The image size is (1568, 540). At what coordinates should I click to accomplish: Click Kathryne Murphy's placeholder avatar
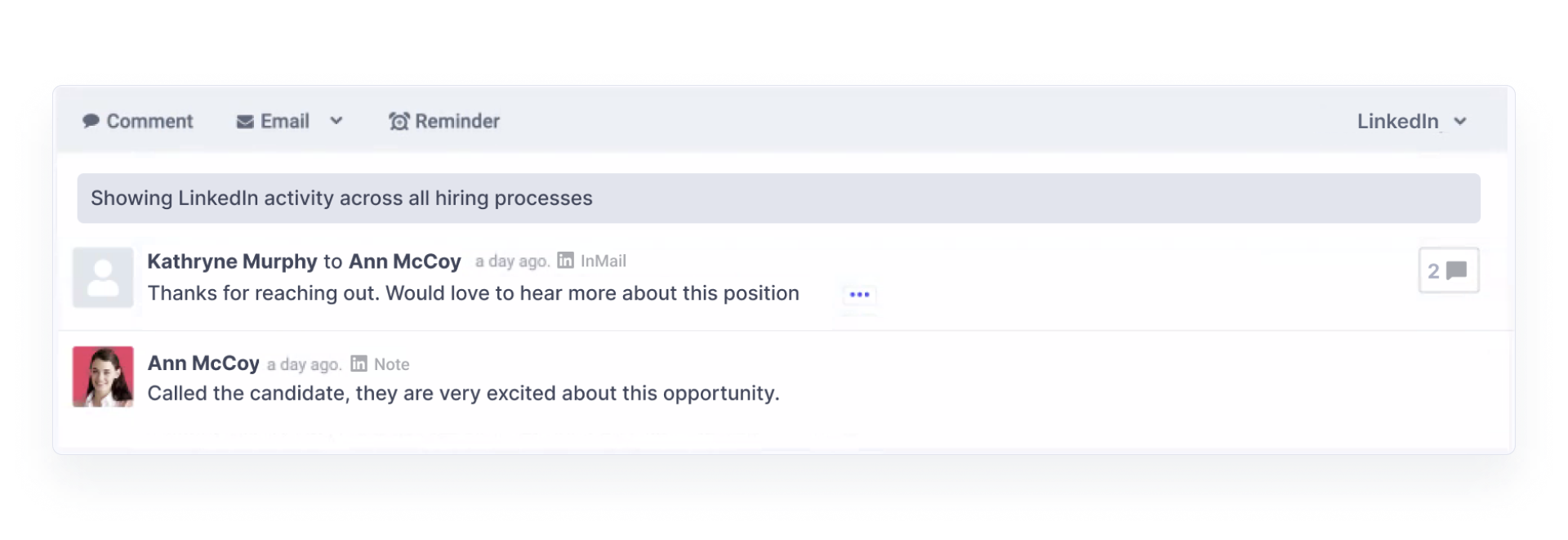pyautogui.click(x=103, y=278)
